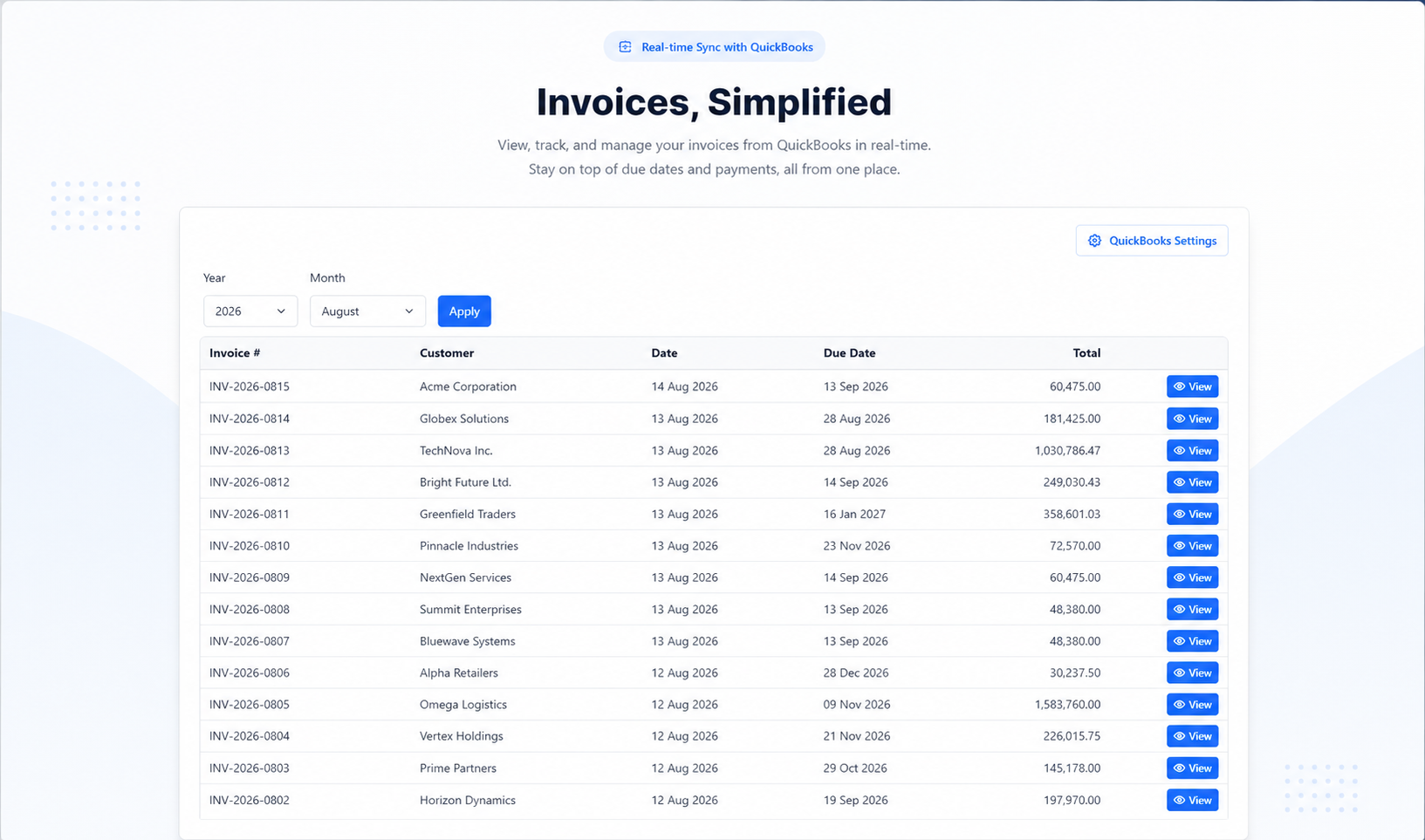Click customer name Bright Future Ltd.
The image size is (1425, 840).
click(465, 482)
